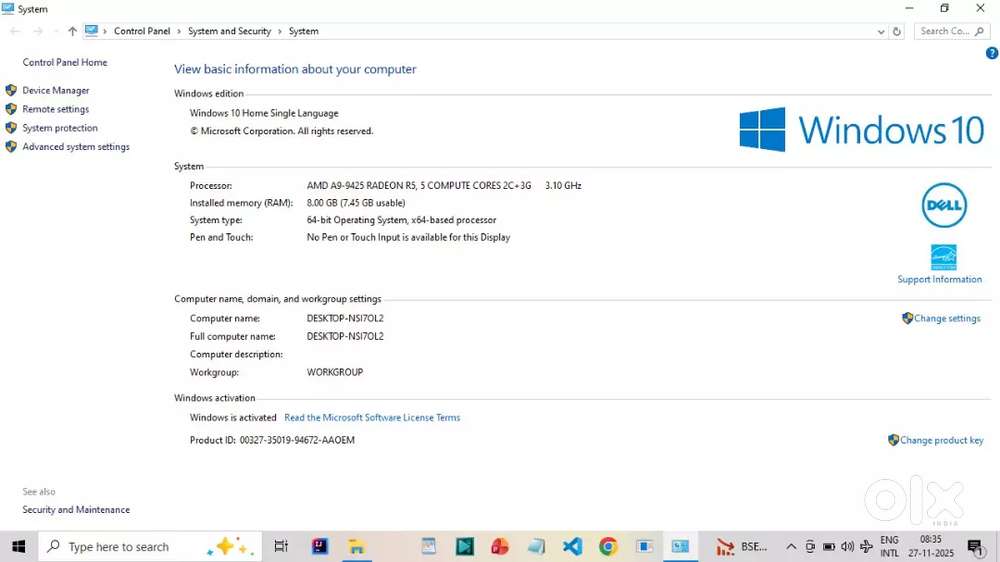Click the computer name DESKTOP-NSI7OL2 value
The height and width of the screenshot is (562, 1000).
coord(345,318)
